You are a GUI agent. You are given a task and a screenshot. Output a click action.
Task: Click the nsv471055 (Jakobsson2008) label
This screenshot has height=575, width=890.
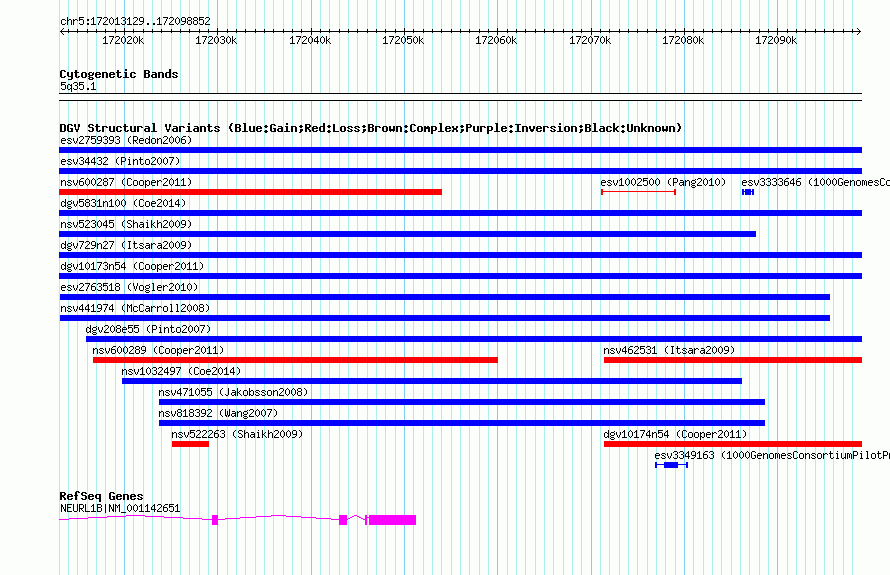(x=233, y=392)
